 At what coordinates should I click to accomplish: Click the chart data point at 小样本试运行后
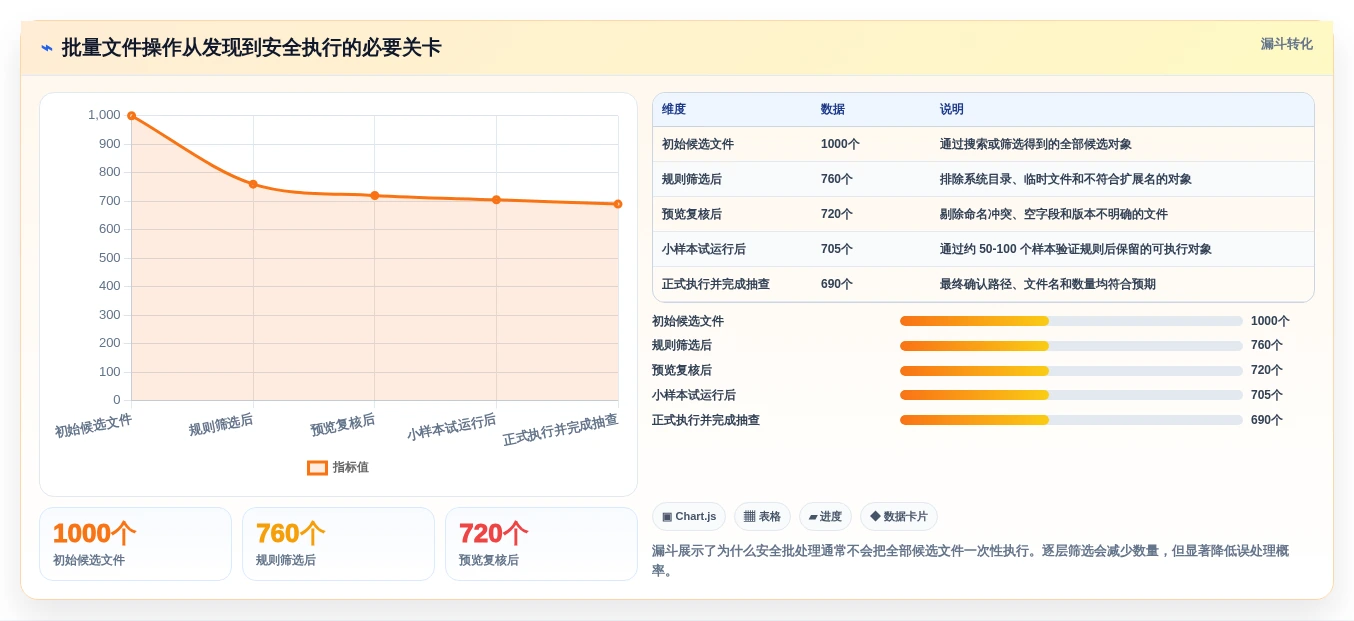496,200
